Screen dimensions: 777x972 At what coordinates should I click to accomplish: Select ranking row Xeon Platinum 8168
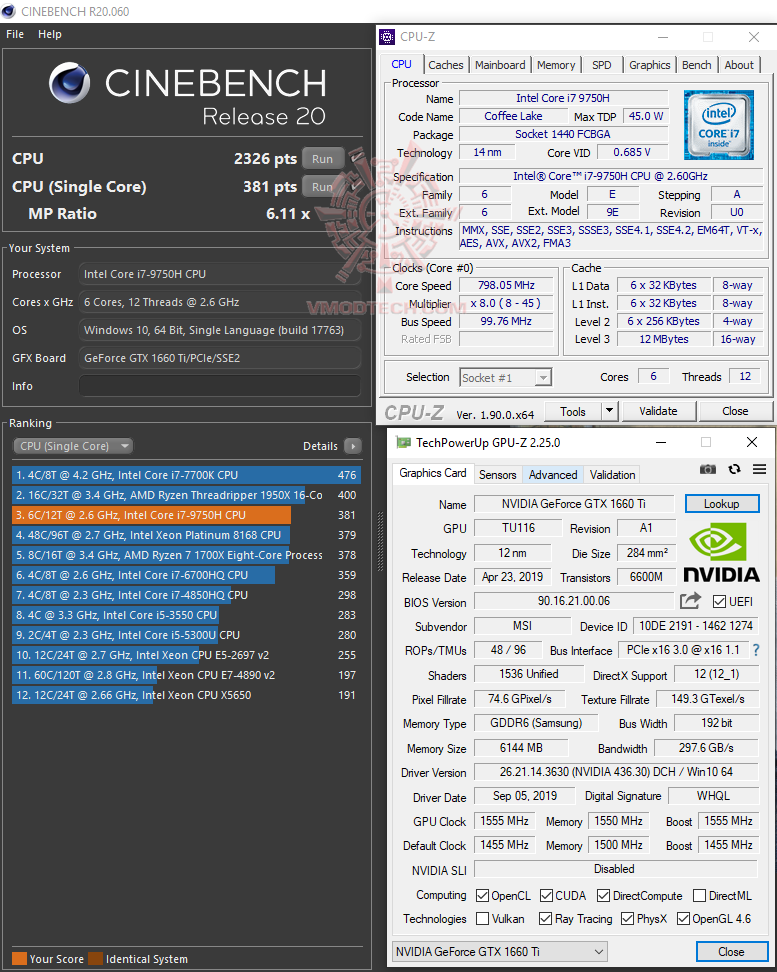pos(186,535)
